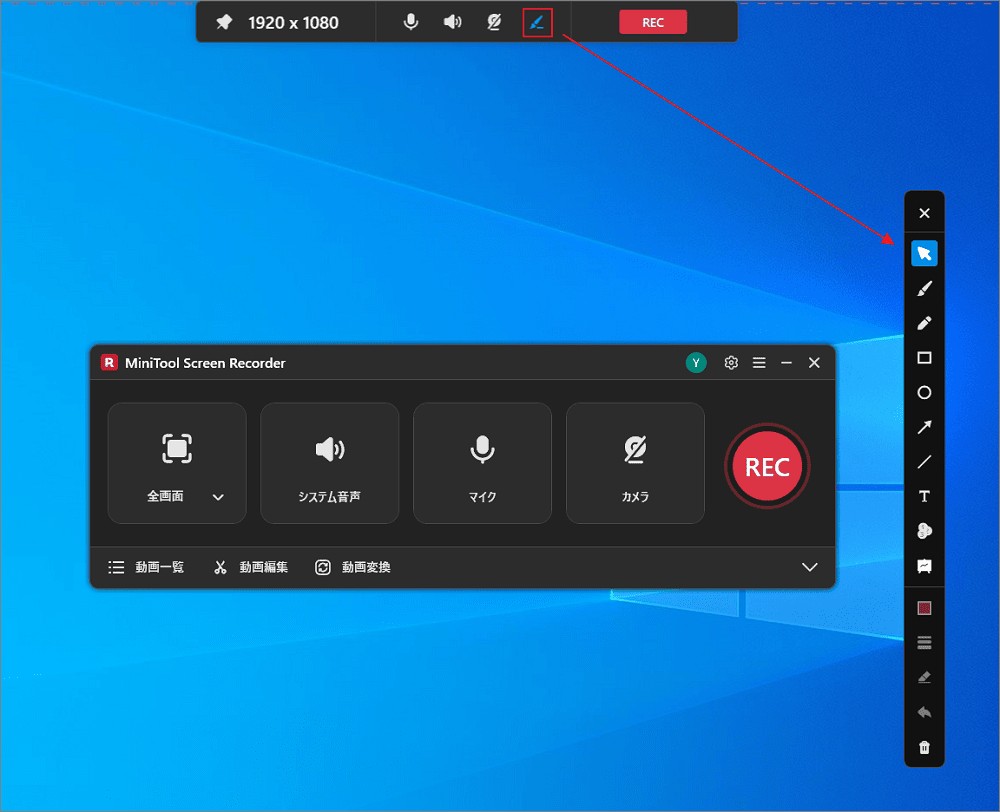Toggle system speaker in the top recording bar

tap(452, 22)
